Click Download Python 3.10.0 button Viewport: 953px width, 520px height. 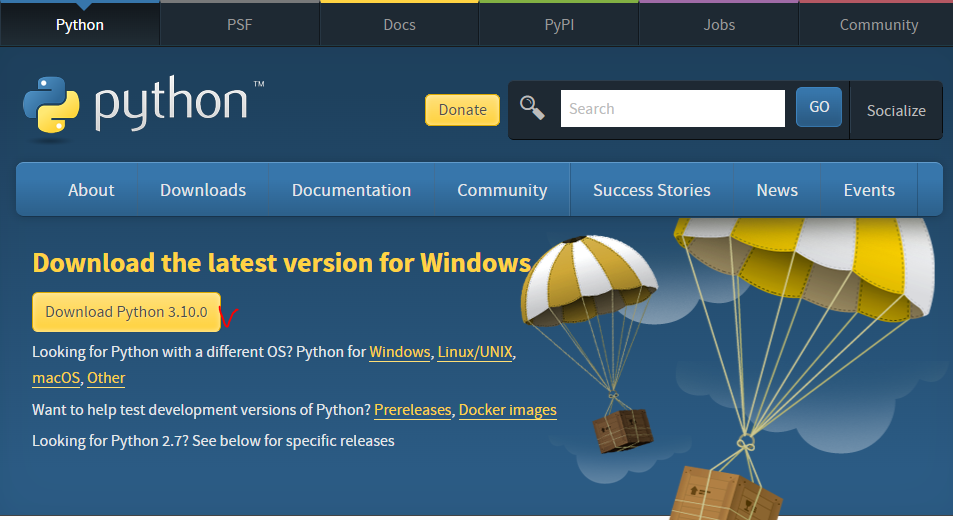tap(126, 312)
